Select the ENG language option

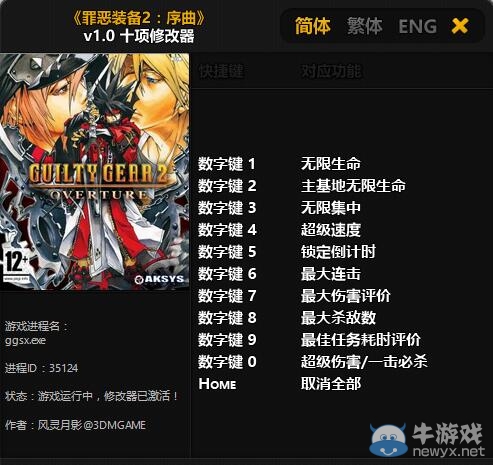pyautogui.click(x=418, y=27)
